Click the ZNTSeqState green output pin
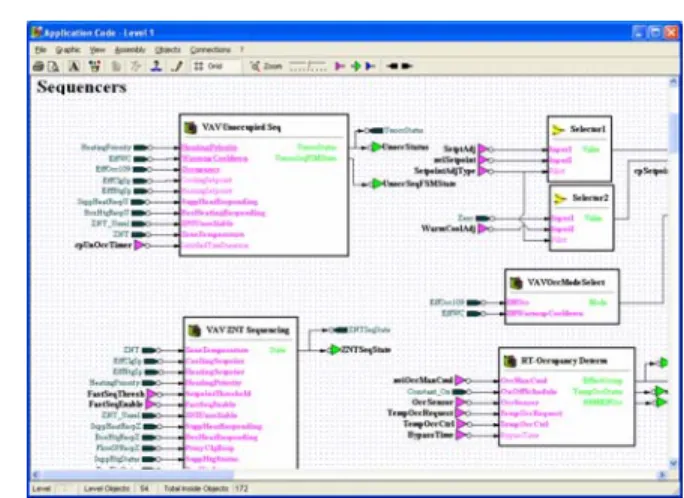The width and height of the screenshot is (684, 498). pos(334,350)
